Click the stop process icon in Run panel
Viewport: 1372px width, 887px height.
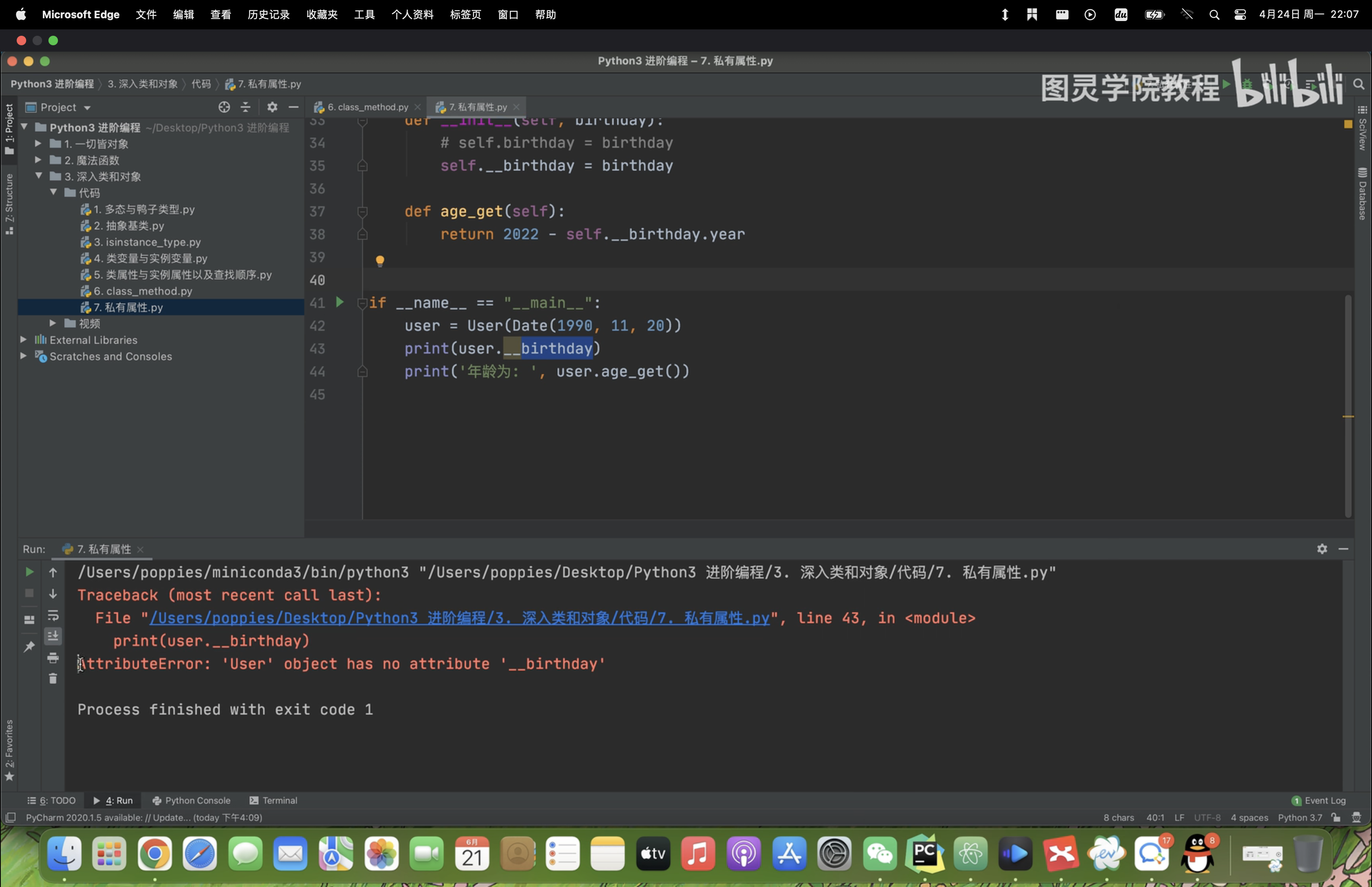pos(29,593)
